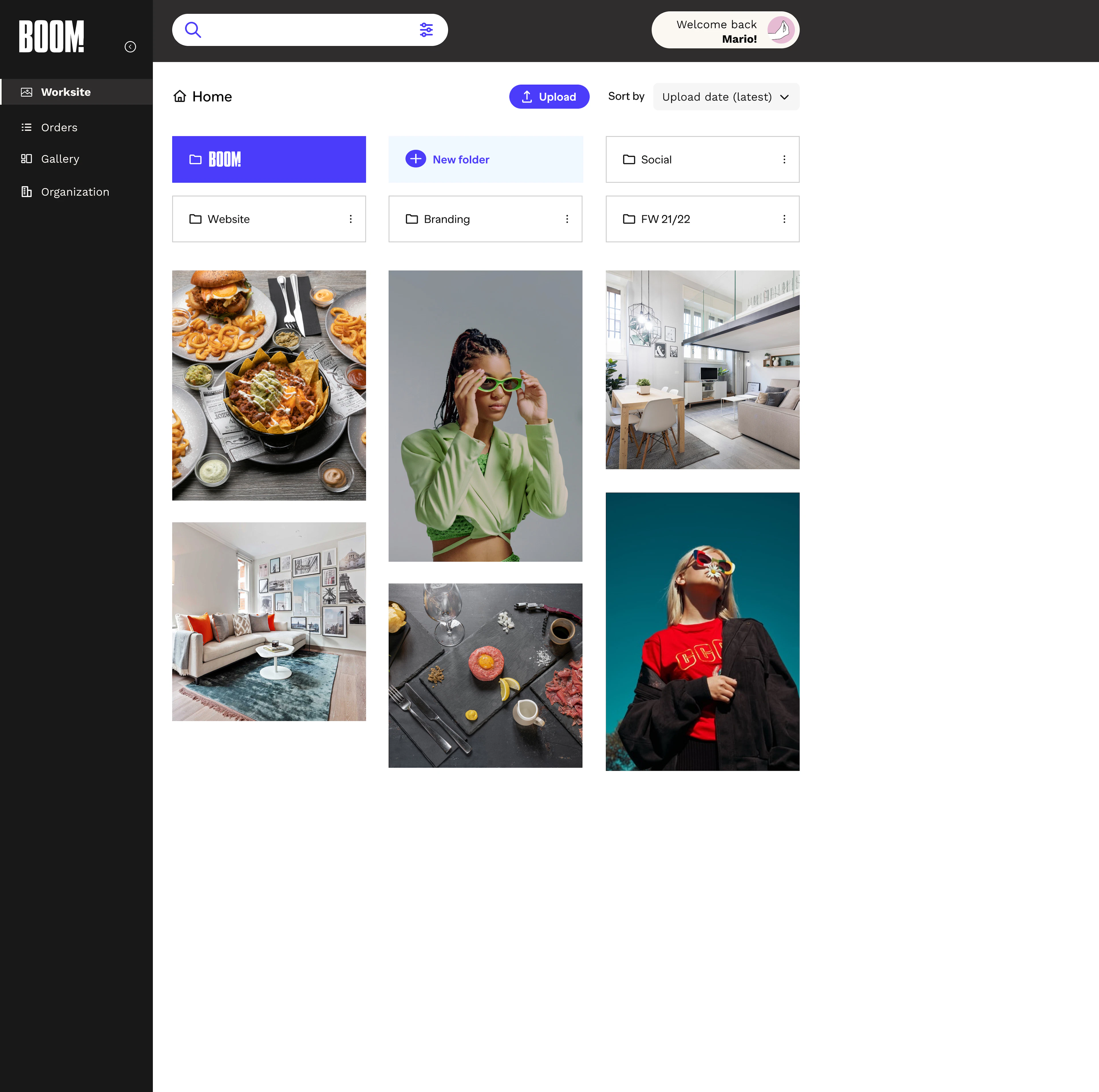Open the Orders section icon
The height and width of the screenshot is (1092, 1099).
click(27, 127)
